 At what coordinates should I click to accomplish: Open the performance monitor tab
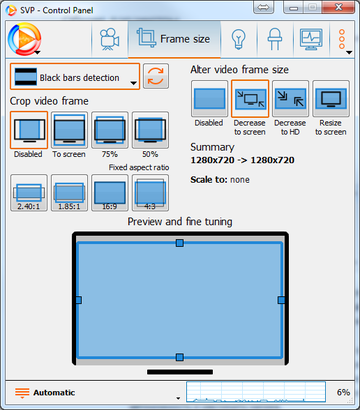coord(311,39)
